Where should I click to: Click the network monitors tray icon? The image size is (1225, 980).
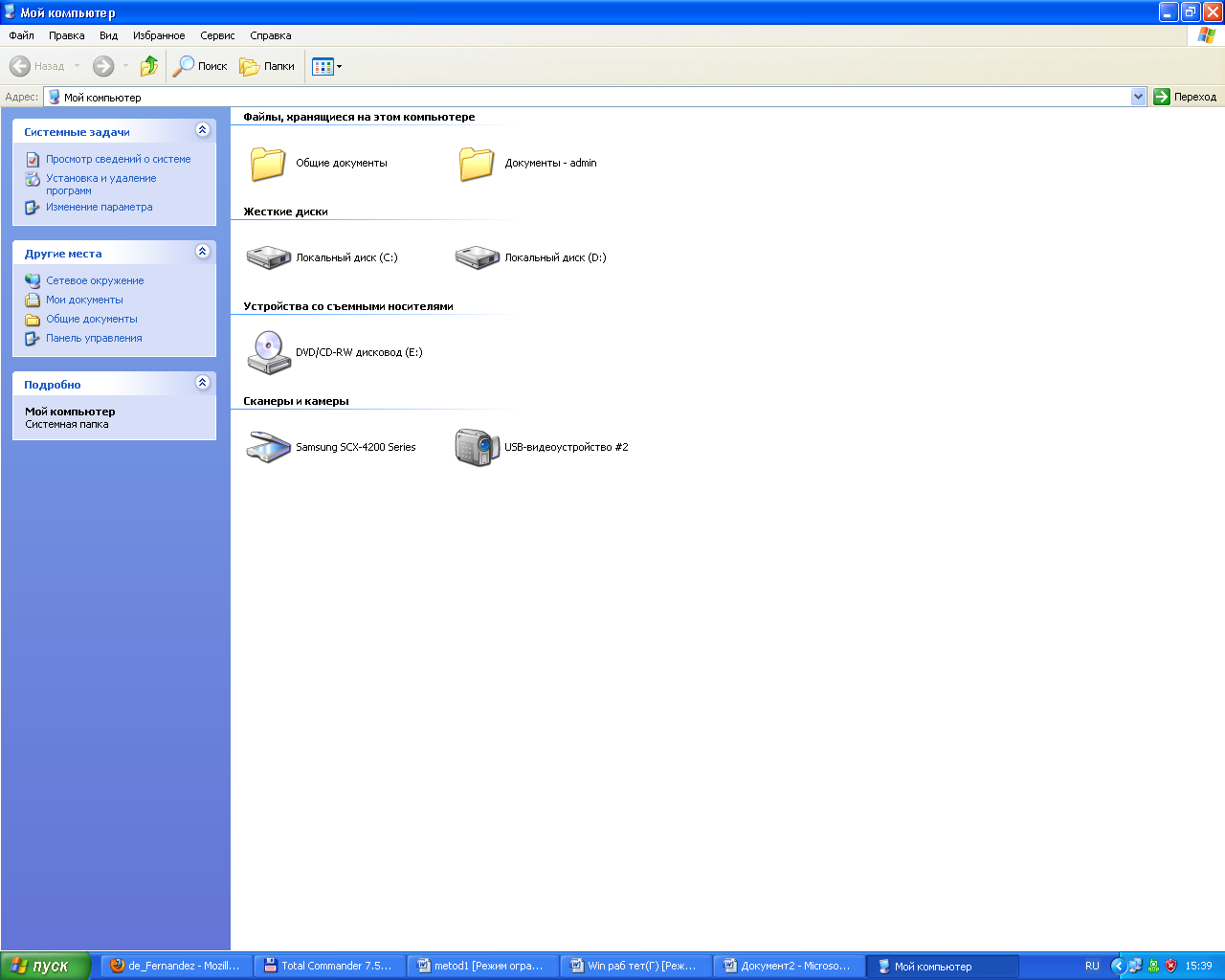[x=1135, y=966]
